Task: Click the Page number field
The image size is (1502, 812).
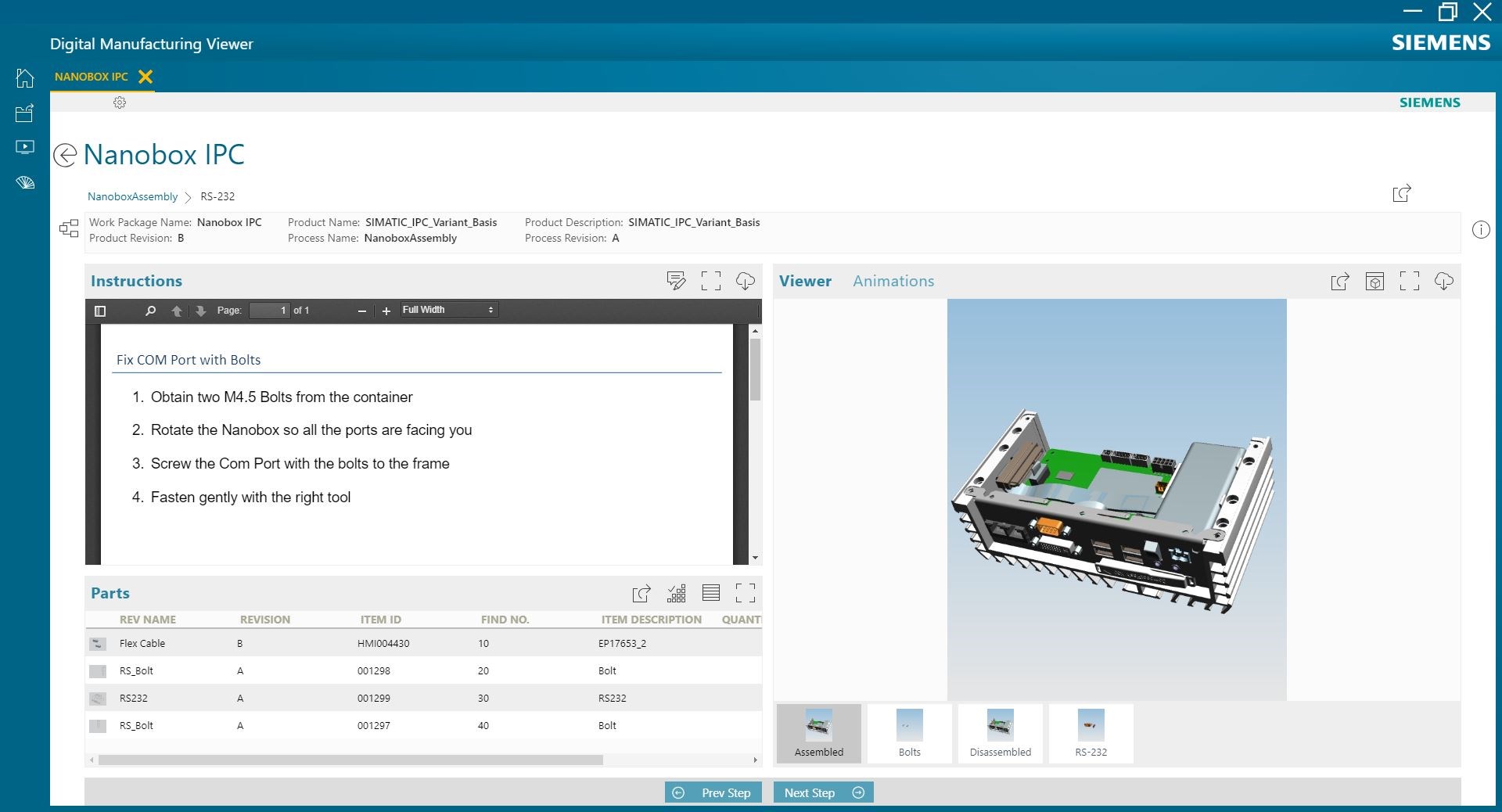Action: click(x=269, y=311)
